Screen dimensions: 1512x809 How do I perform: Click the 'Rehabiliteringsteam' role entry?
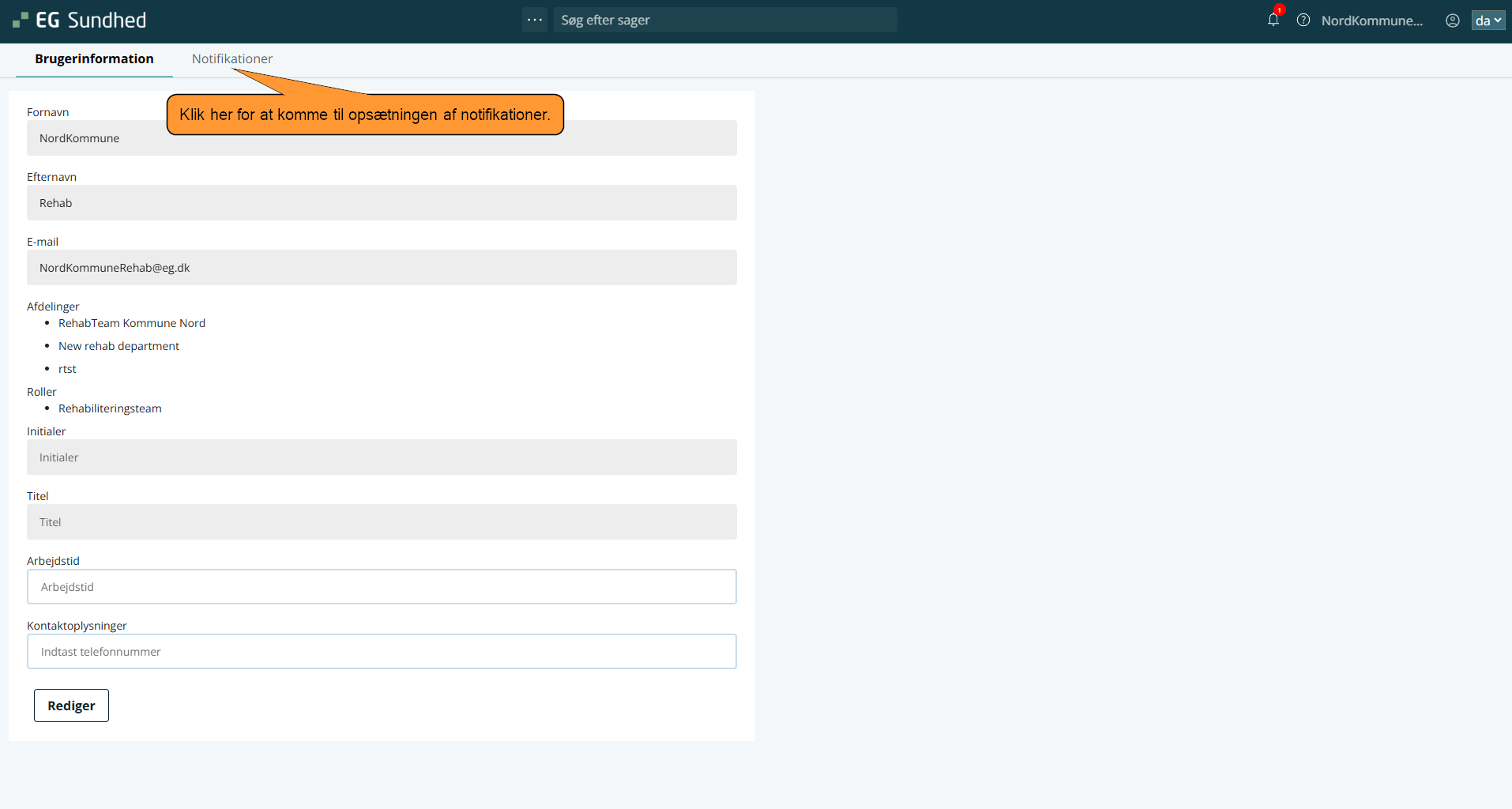tap(110, 408)
